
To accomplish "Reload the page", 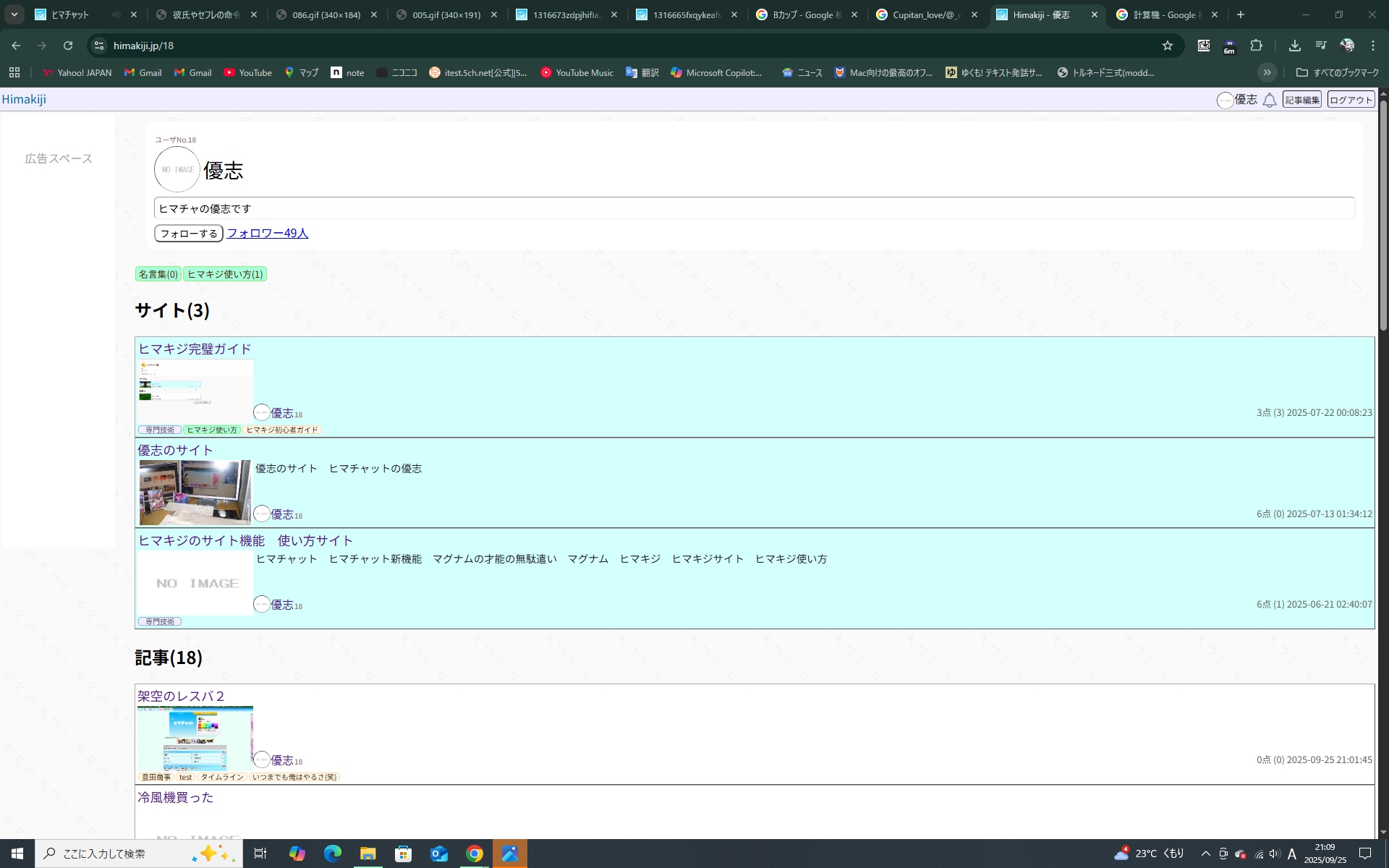I will 68,46.
